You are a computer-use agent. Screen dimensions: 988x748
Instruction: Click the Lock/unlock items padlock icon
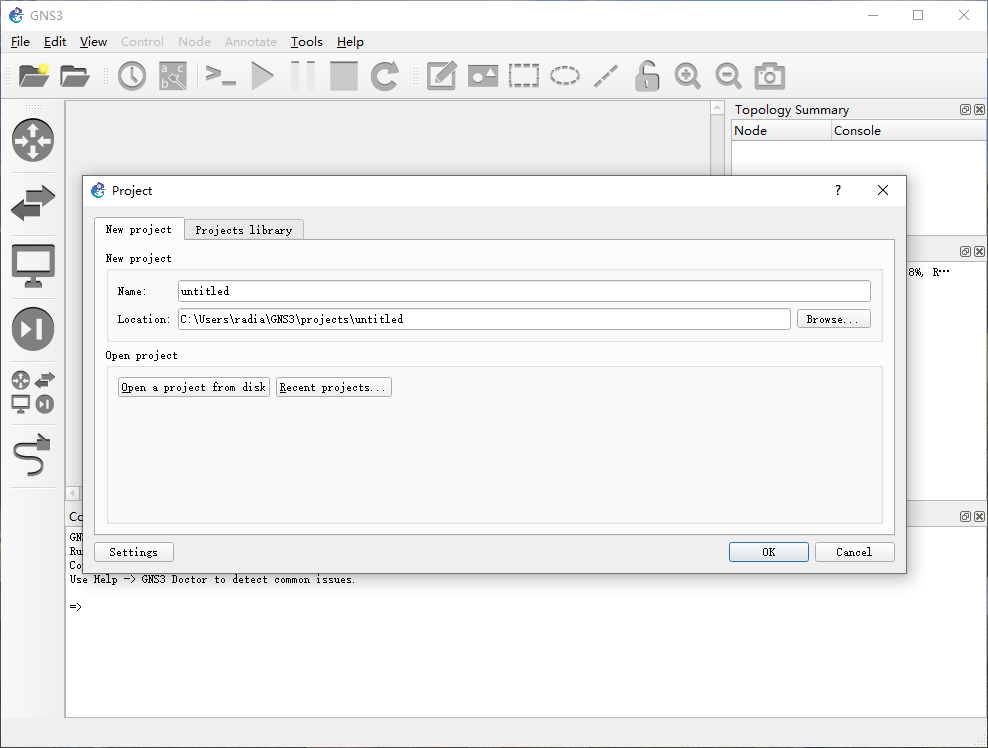point(646,76)
